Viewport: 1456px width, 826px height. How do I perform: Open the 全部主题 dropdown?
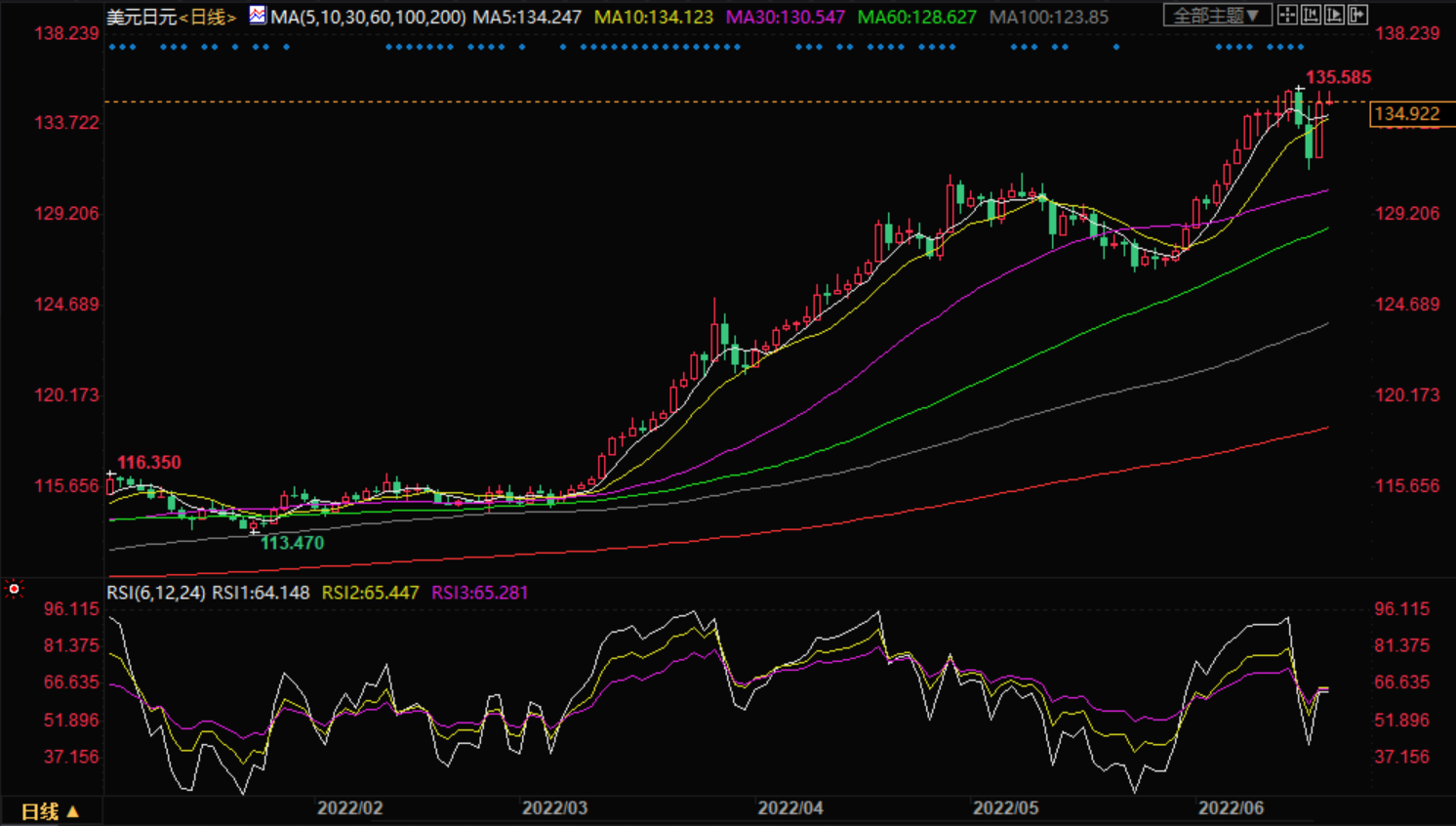pyautogui.click(x=1216, y=16)
